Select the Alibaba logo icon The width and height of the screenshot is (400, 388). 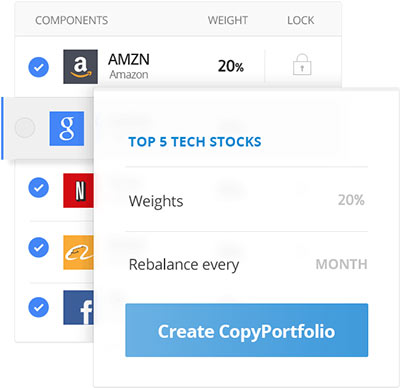click(79, 252)
